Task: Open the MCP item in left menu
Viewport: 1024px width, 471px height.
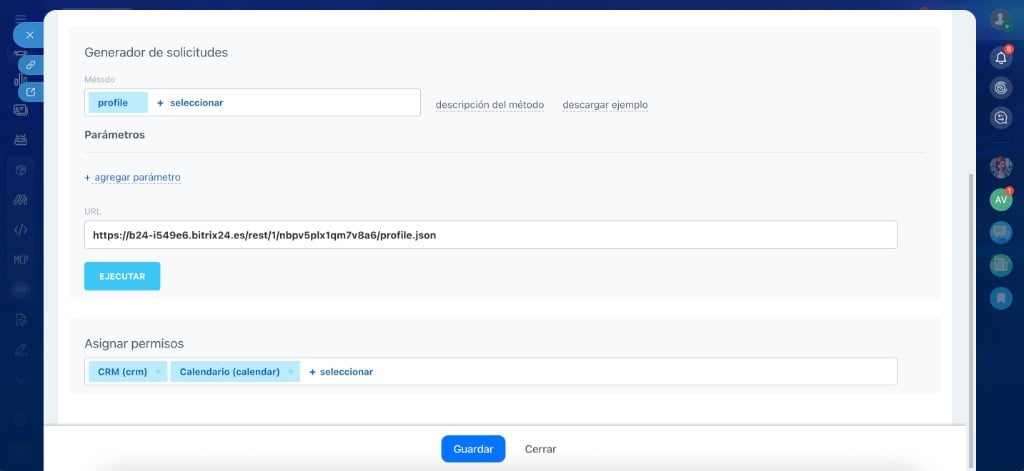Action: point(21,259)
